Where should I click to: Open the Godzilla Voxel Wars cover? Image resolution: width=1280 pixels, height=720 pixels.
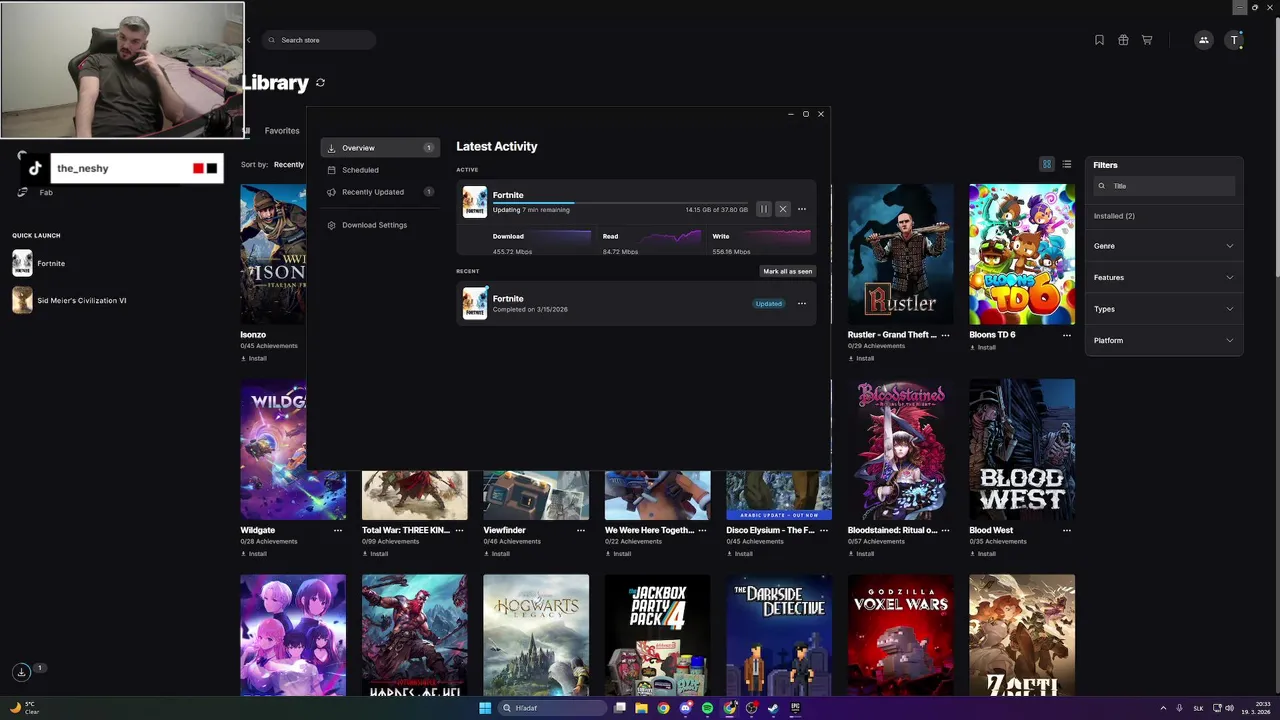(x=901, y=635)
